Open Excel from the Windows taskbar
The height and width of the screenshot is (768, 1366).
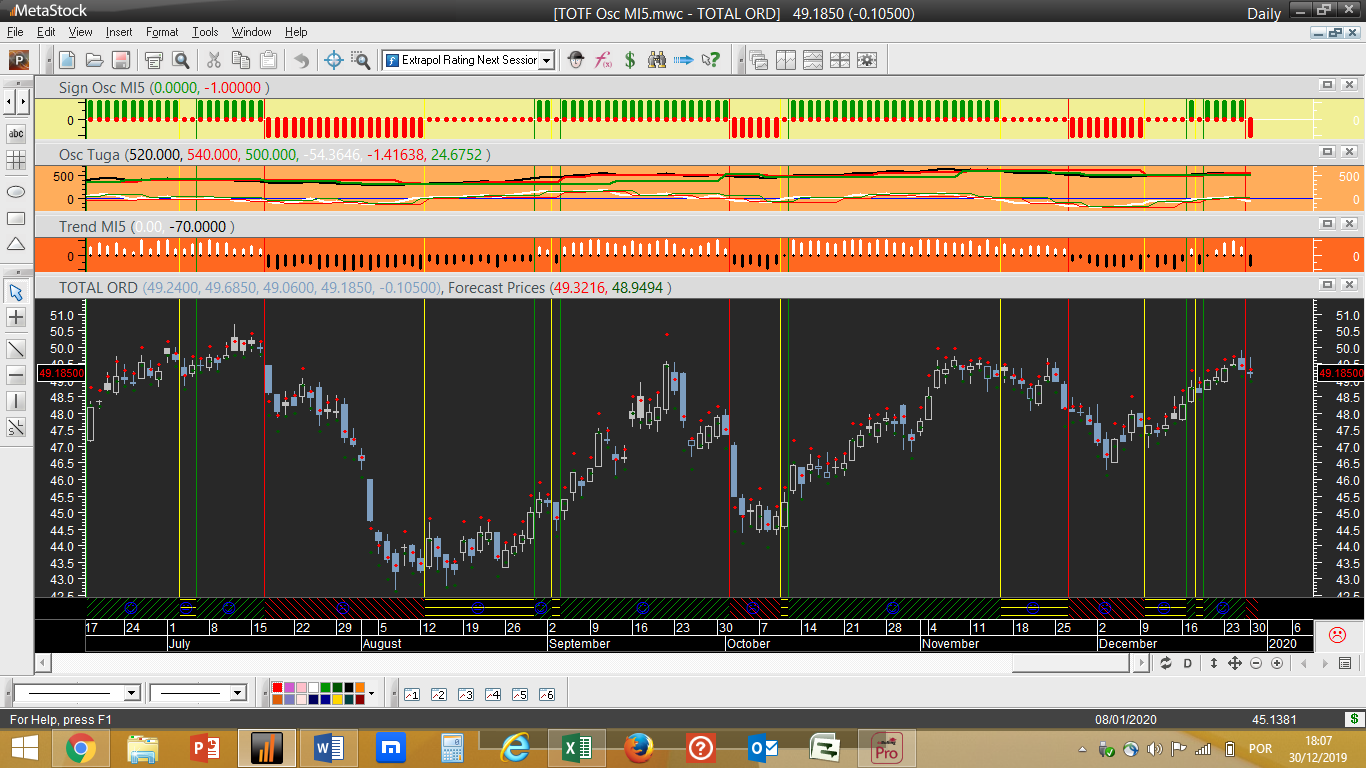click(577, 748)
